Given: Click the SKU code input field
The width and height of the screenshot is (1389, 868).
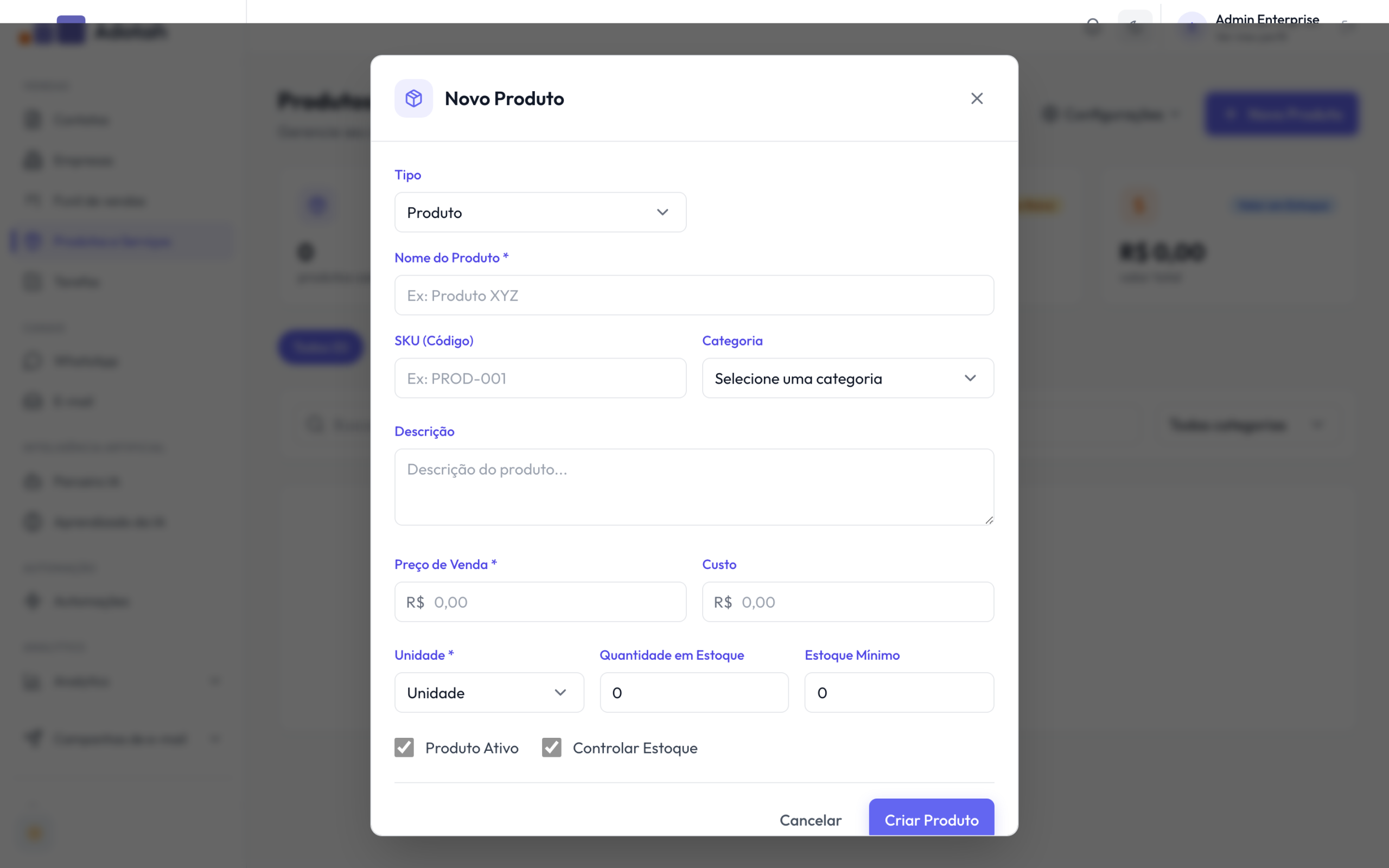Looking at the screenshot, I should (x=540, y=378).
